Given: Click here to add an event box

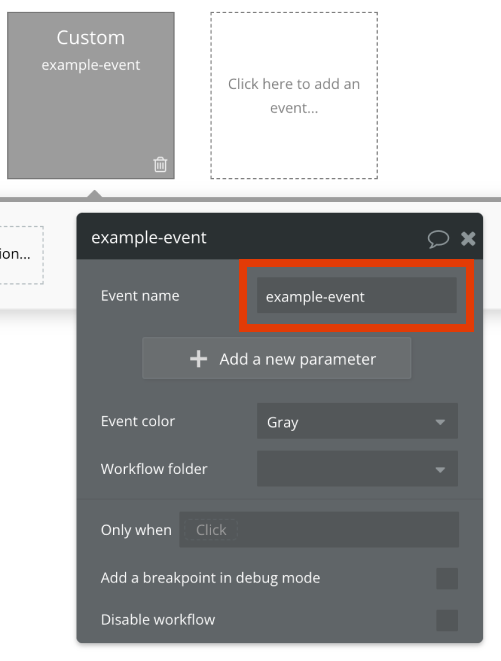Looking at the screenshot, I should (294, 96).
